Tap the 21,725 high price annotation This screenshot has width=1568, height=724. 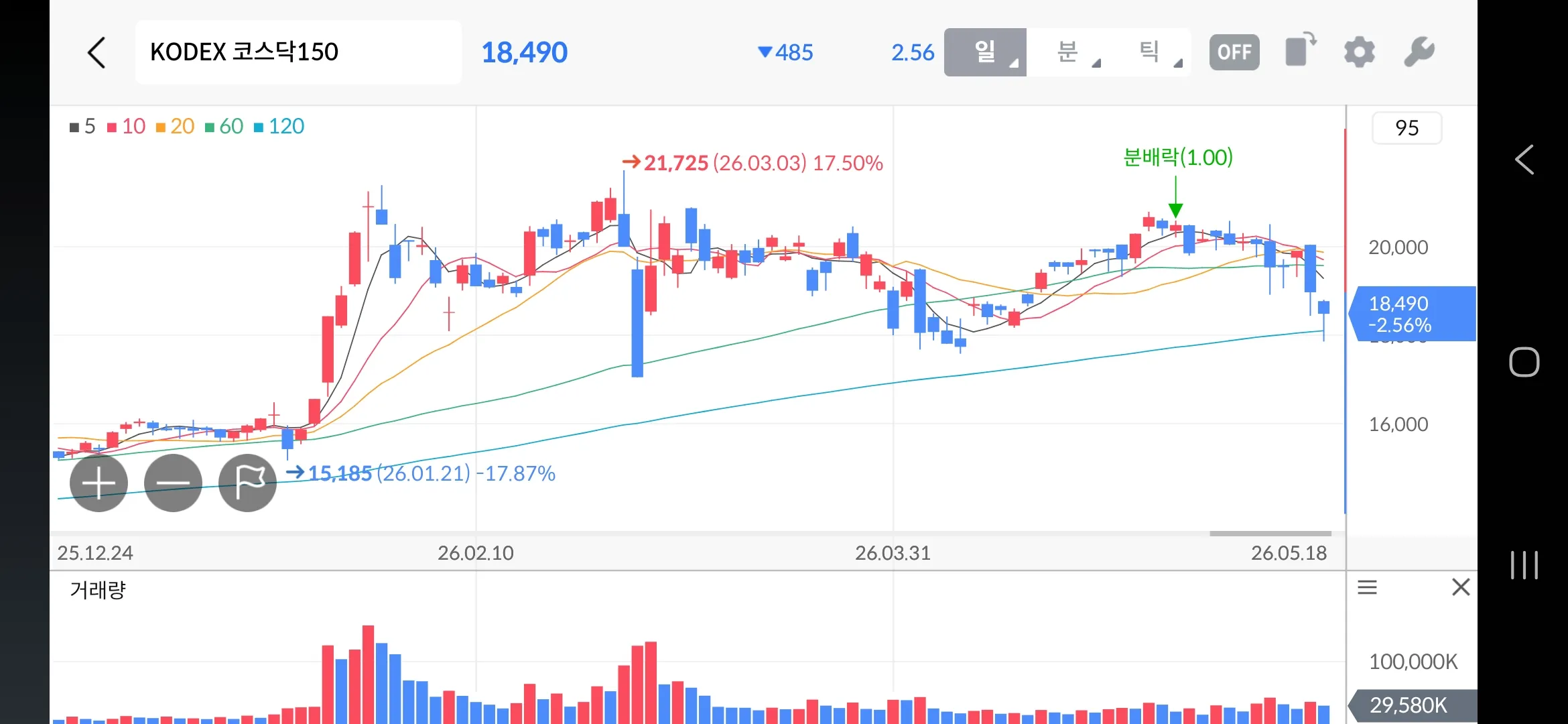(752, 163)
